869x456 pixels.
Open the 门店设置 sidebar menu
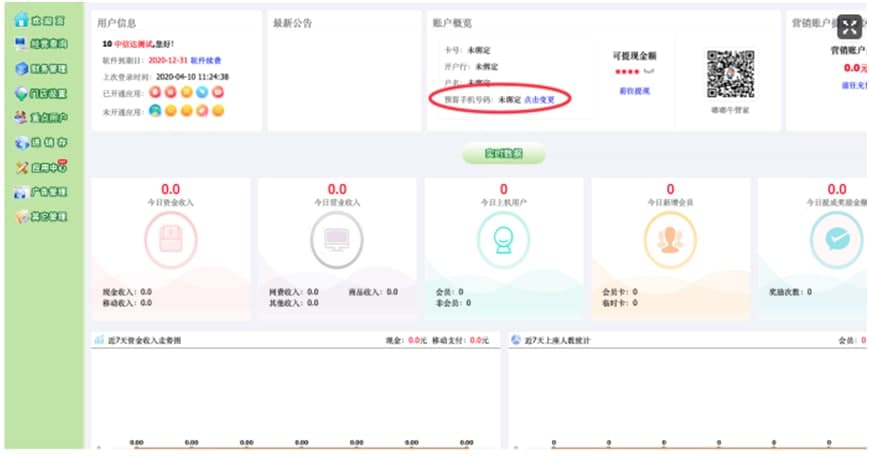tap(41, 93)
